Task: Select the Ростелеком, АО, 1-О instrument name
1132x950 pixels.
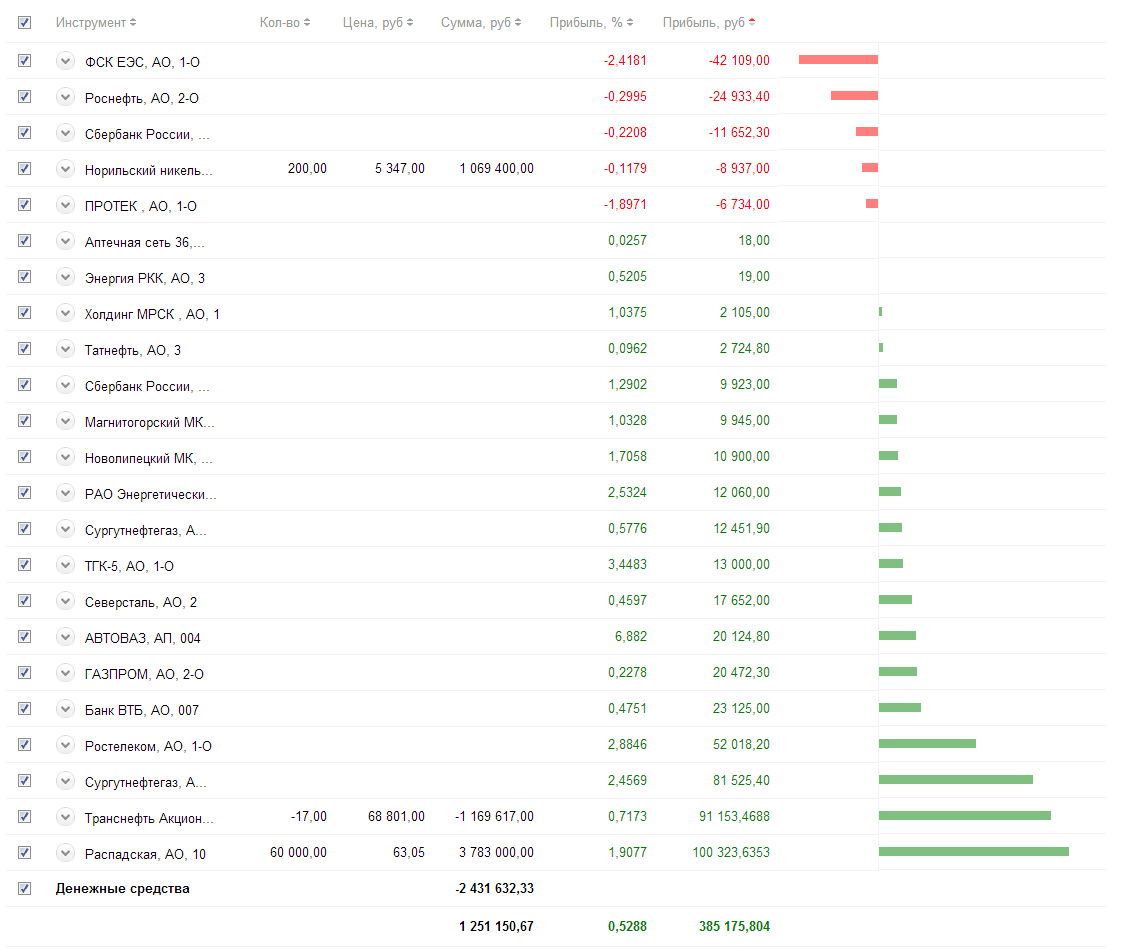Action: click(149, 746)
